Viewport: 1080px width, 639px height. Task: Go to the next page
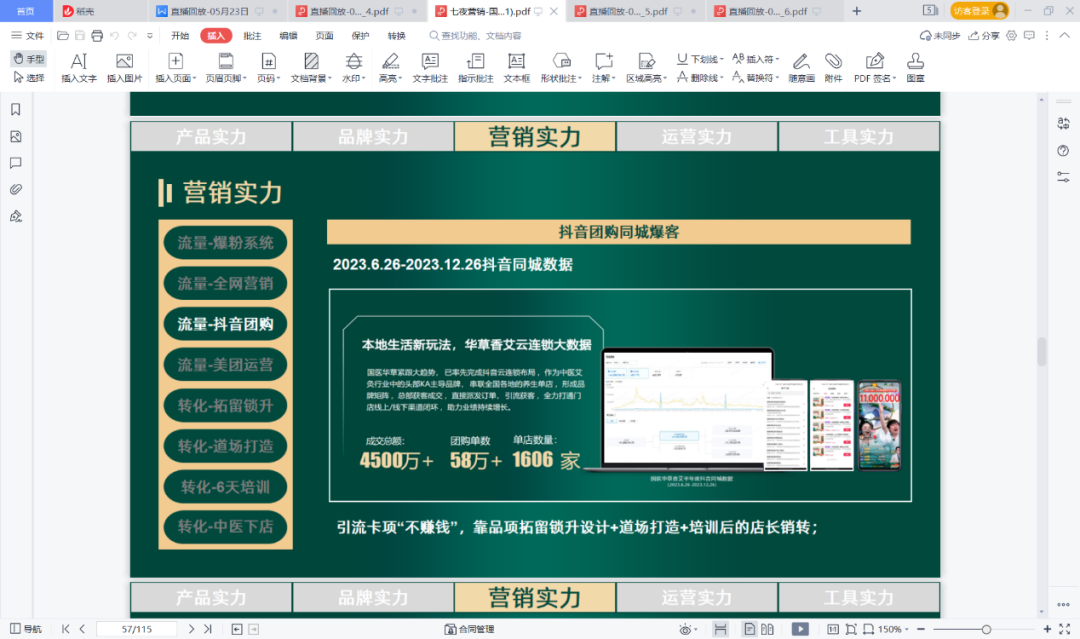pyautogui.click(x=191, y=629)
